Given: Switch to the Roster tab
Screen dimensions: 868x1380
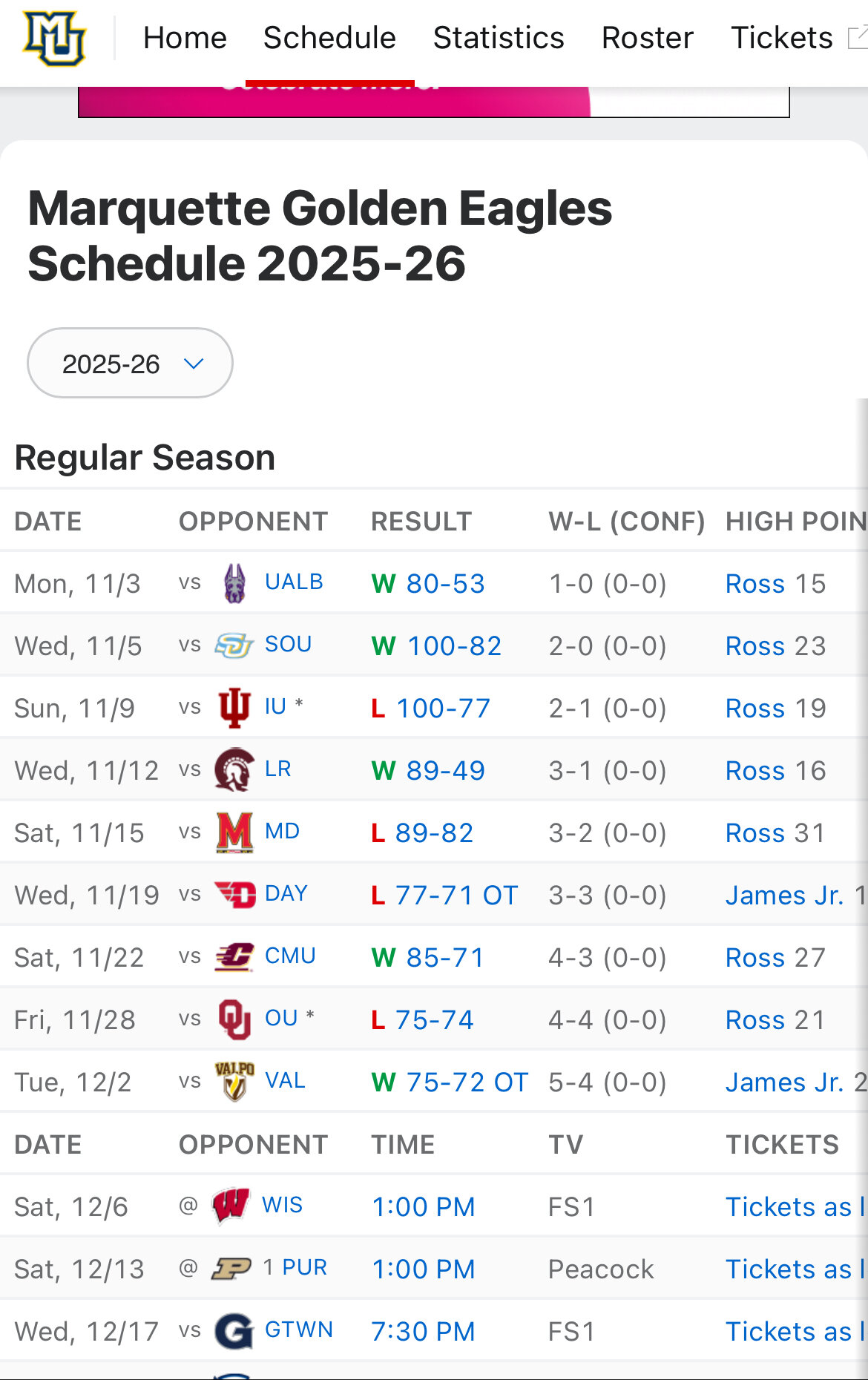Looking at the screenshot, I should point(647,39).
